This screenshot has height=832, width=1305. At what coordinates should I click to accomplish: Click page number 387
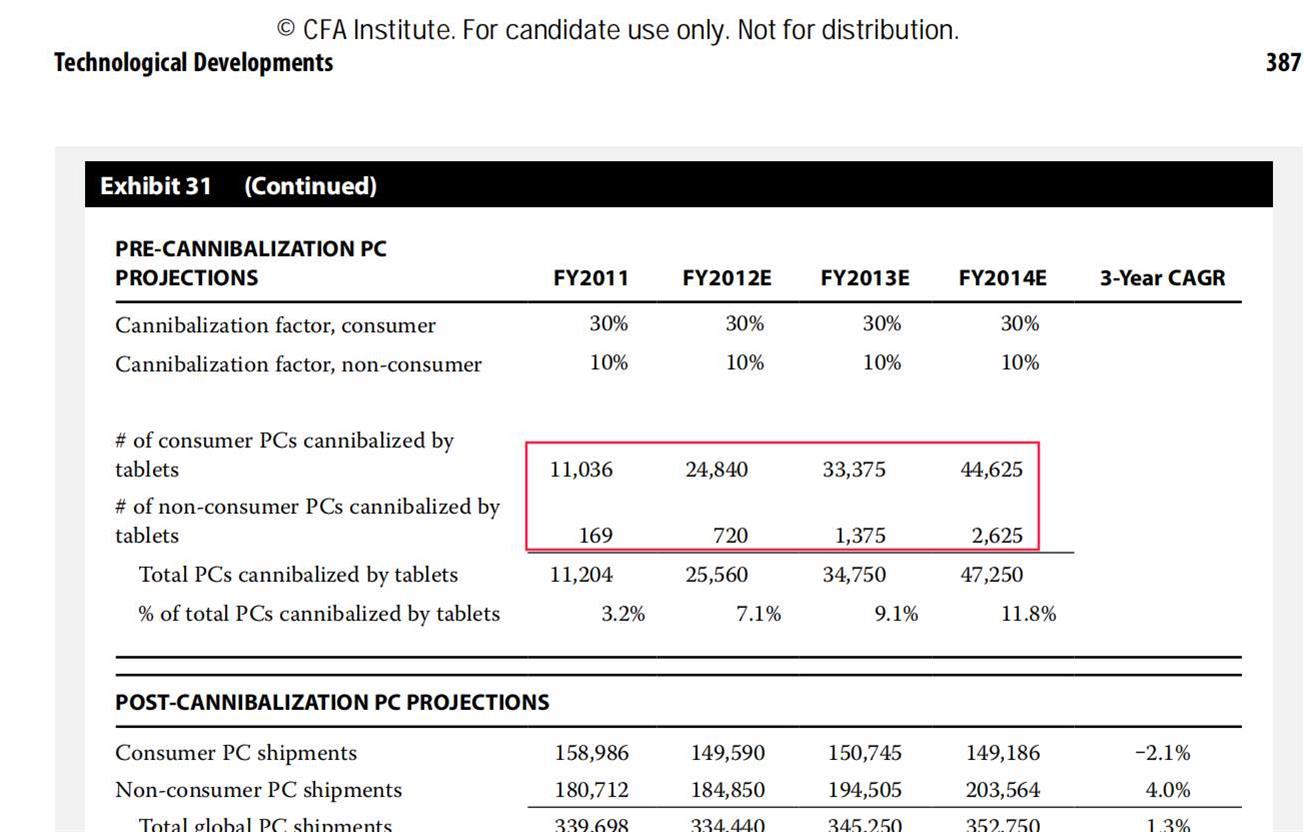point(1282,63)
